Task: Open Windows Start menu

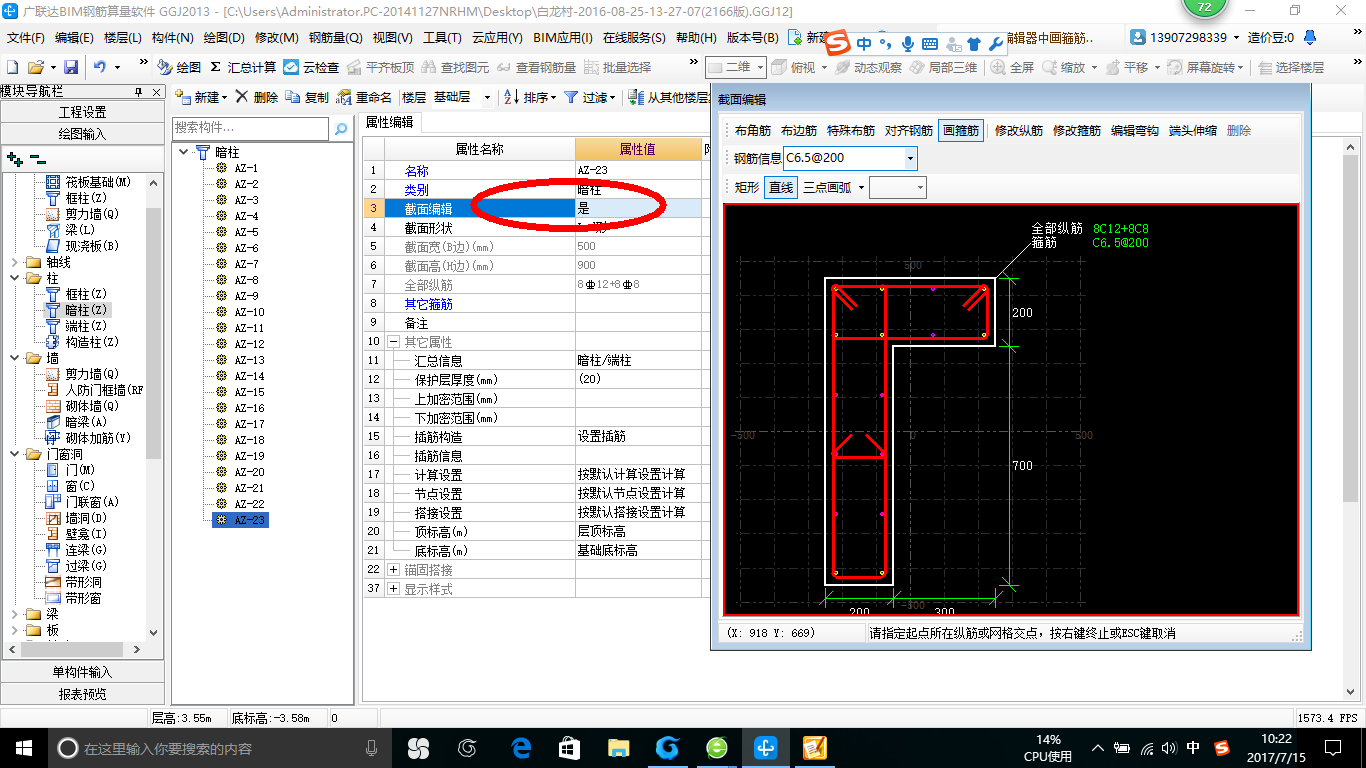Action: [x=22, y=747]
